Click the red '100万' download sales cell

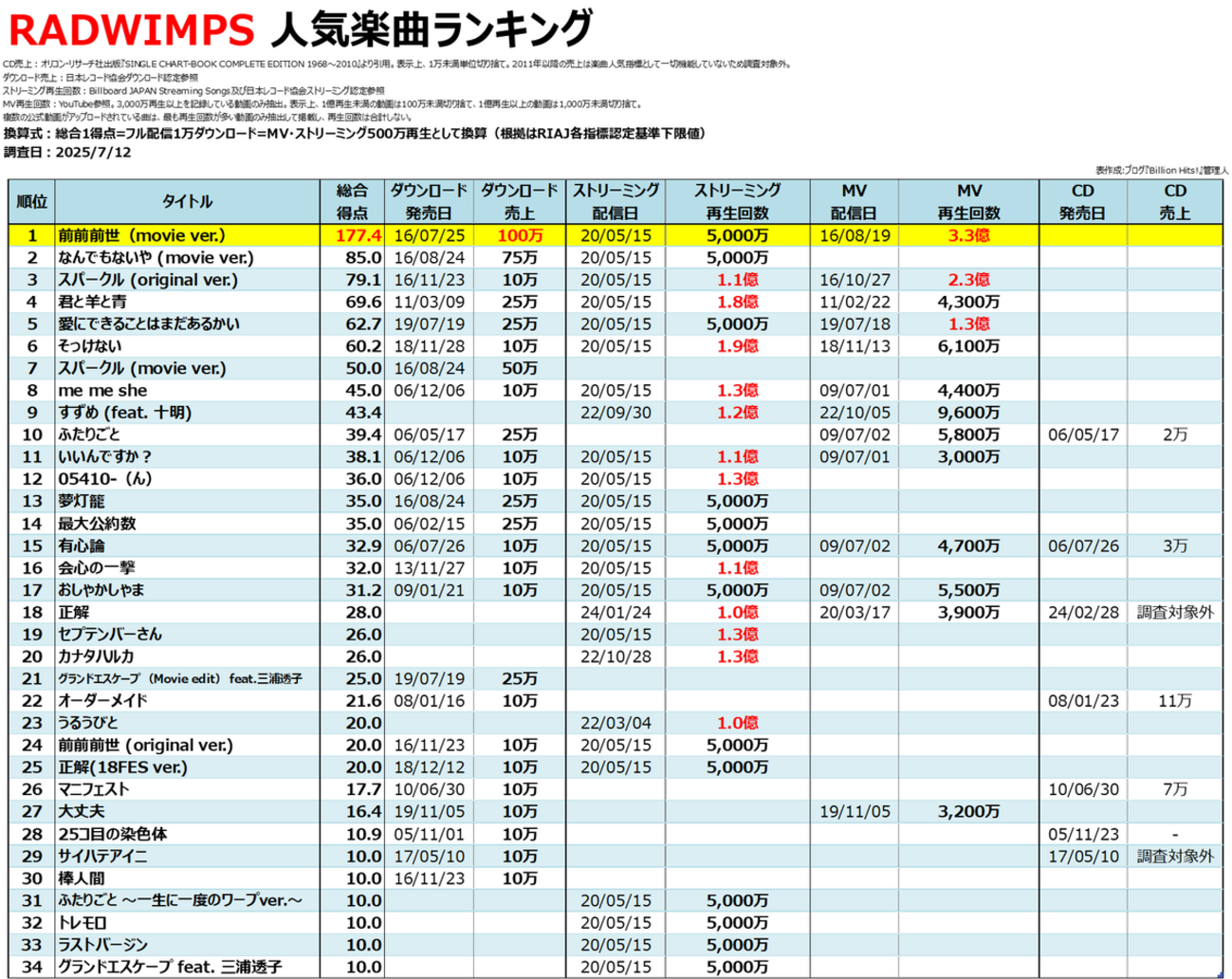pyautogui.click(x=520, y=235)
